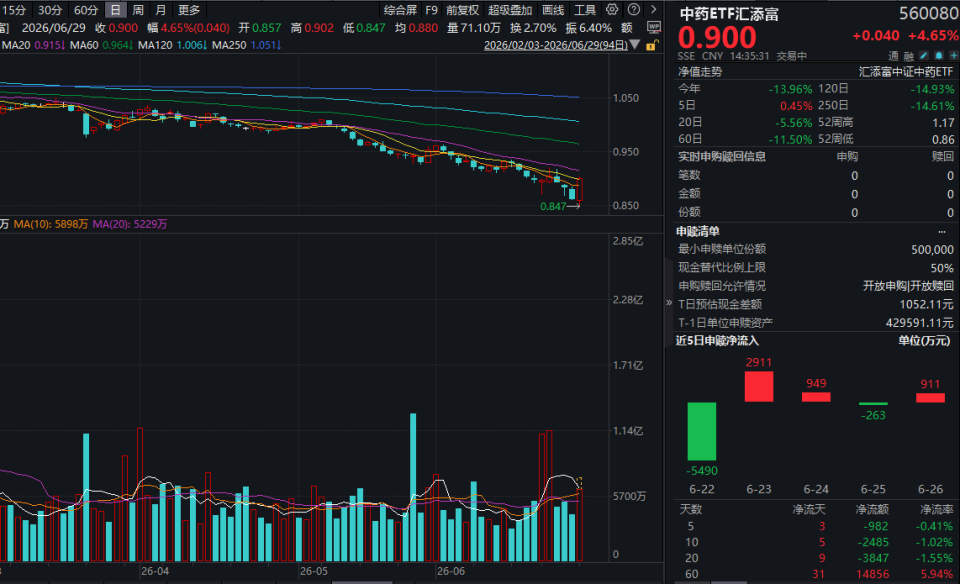Click the fund code 560080
960x584 pixels.
[x=928, y=13]
